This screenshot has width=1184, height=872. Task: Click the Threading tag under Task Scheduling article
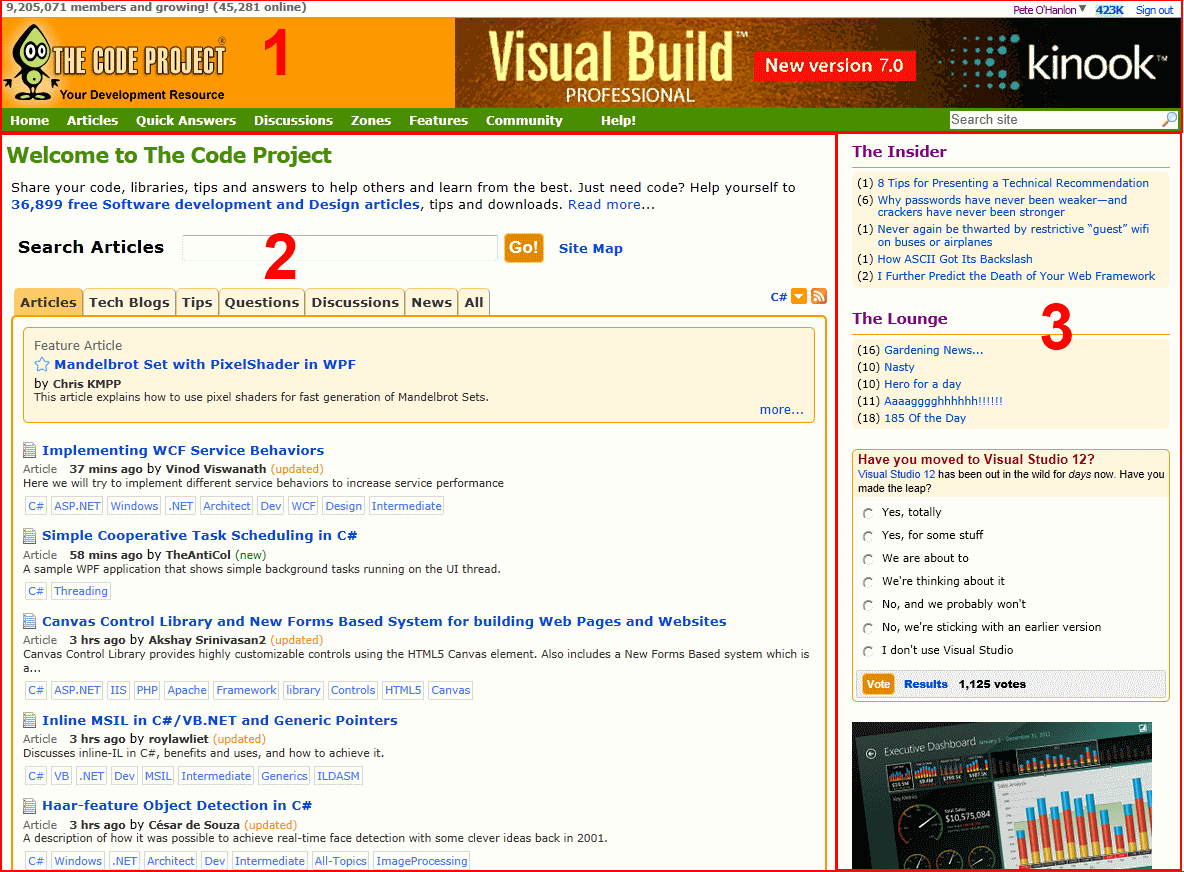tap(81, 591)
